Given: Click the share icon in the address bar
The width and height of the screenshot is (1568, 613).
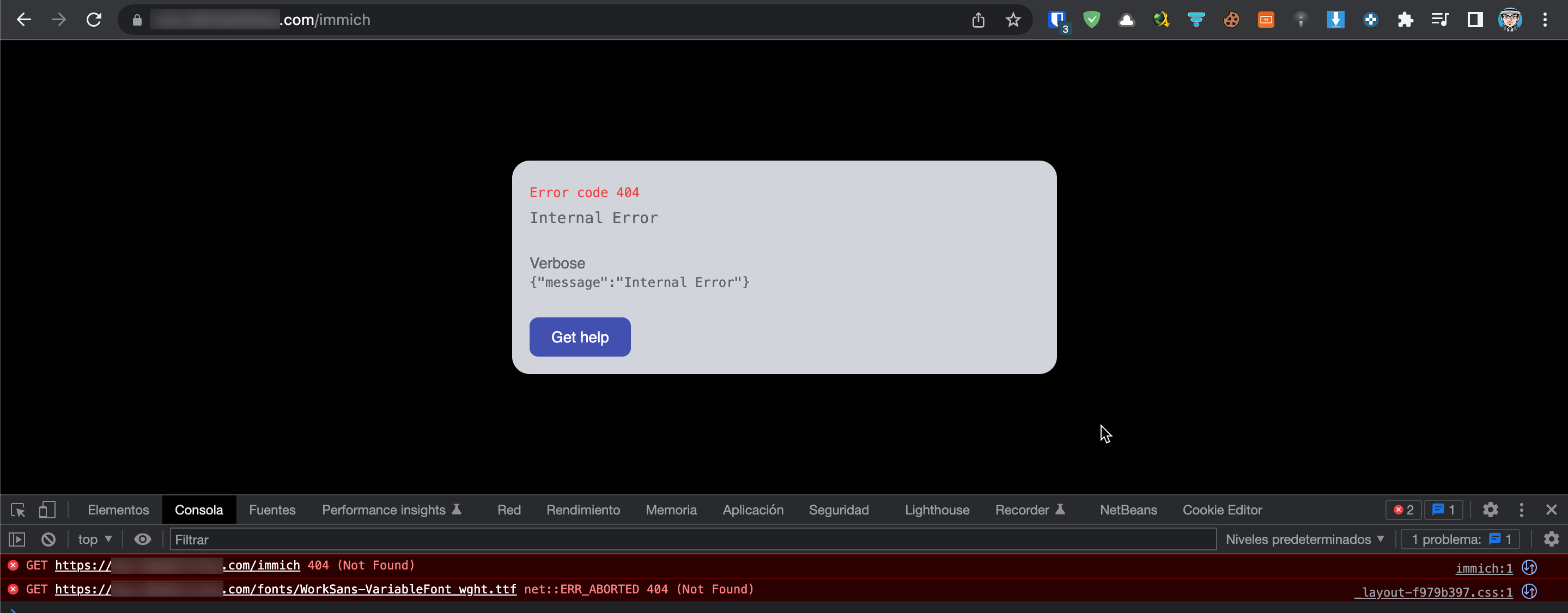Looking at the screenshot, I should pos(978,20).
